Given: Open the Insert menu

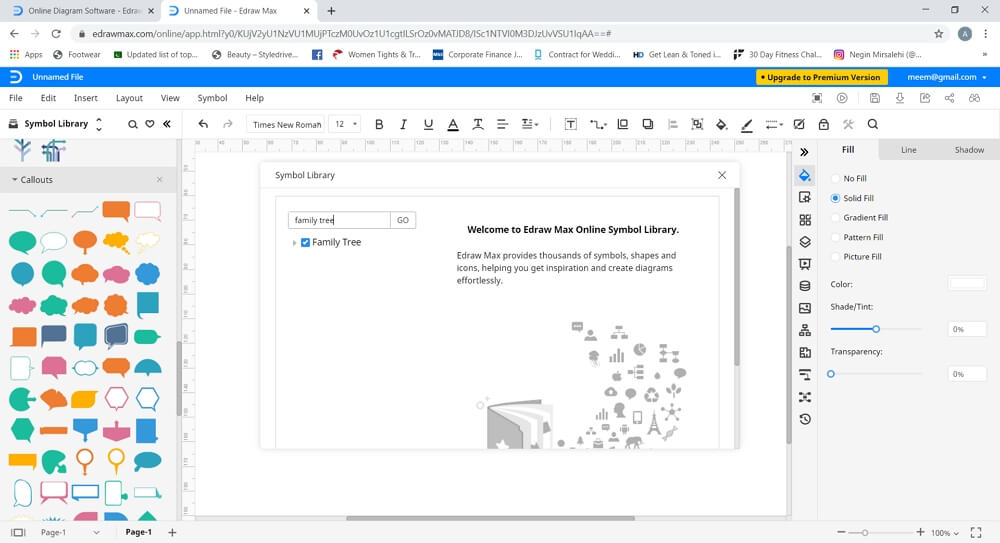Looking at the screenshot, I should point(85,98).
